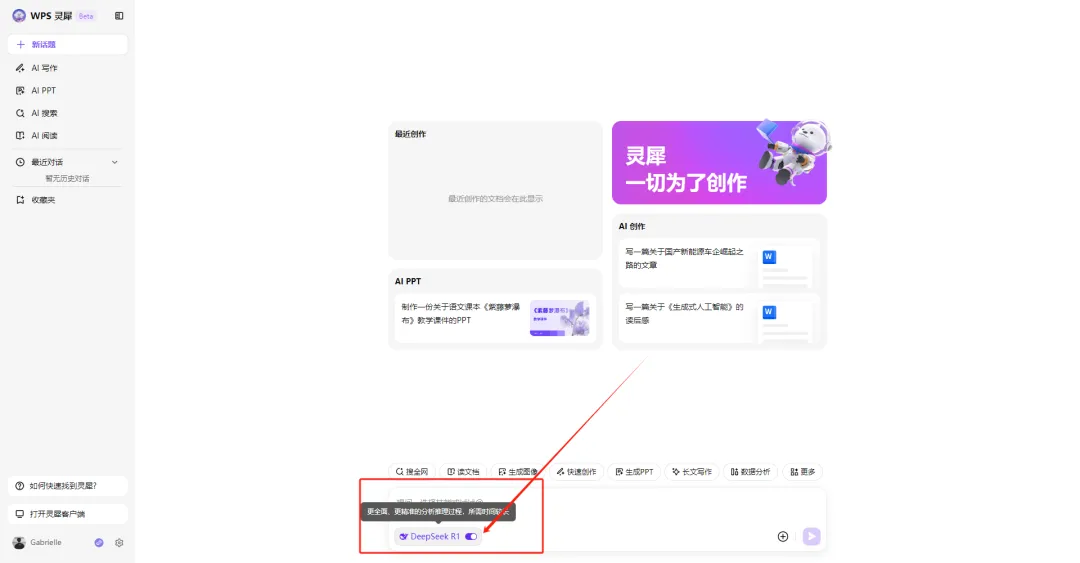Open AI 阅读 in the sidebar

coord(68,136)
